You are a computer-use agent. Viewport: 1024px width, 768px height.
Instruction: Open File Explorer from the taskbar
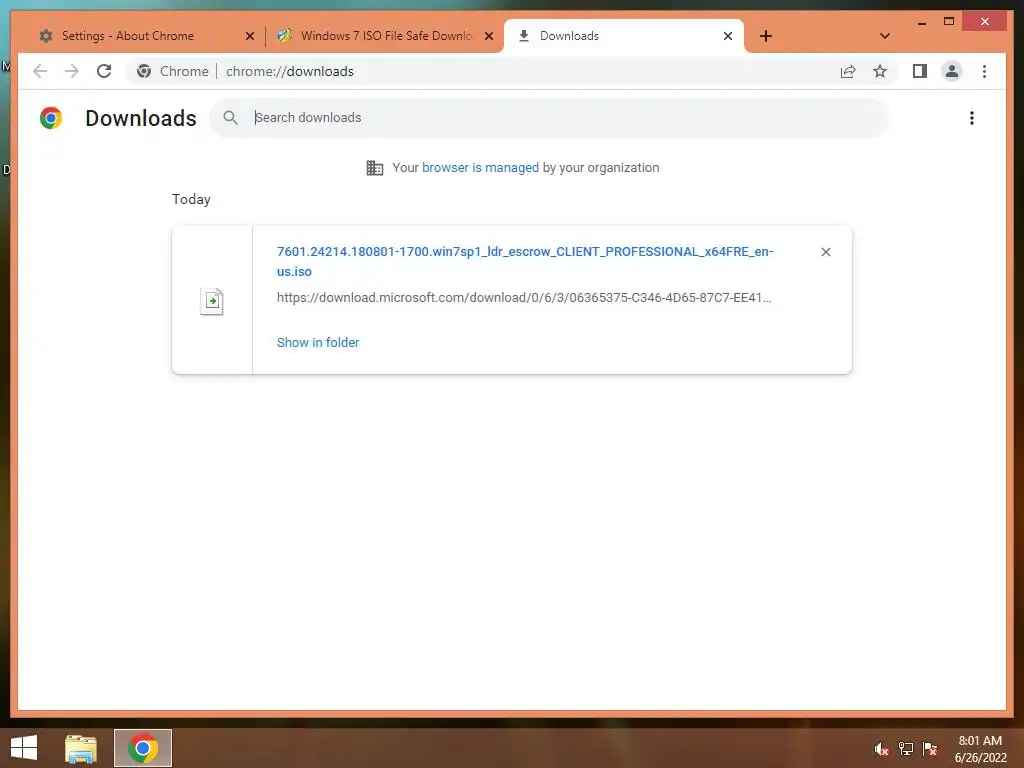tap(80, 748)
